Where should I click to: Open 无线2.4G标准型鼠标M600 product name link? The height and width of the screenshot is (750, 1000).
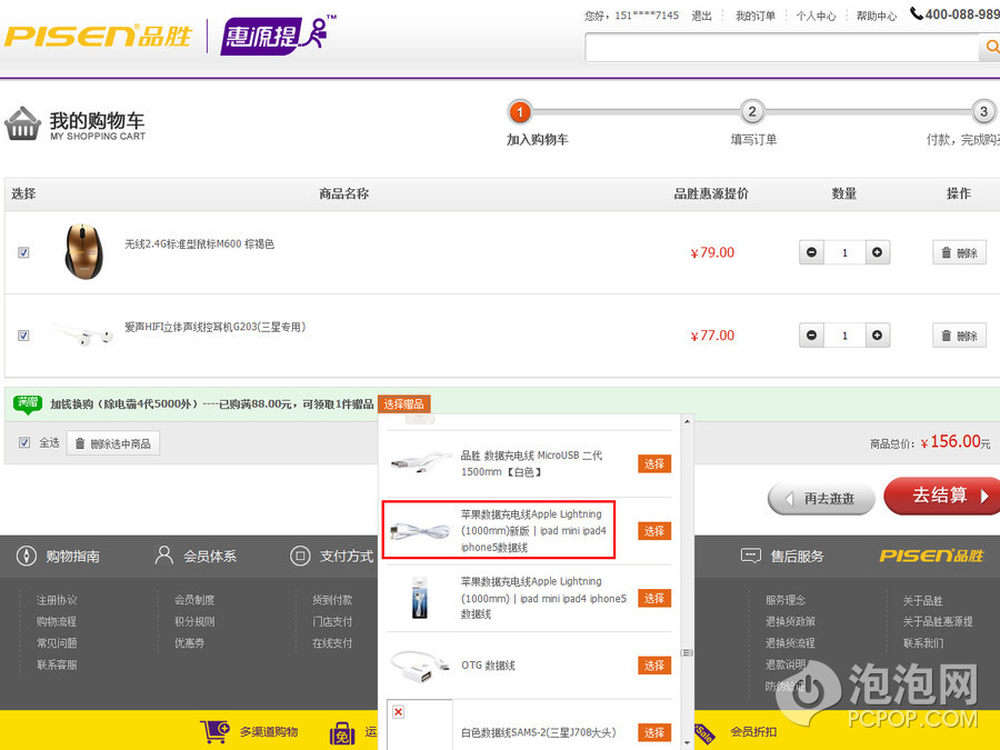click(x=199, y=244)
